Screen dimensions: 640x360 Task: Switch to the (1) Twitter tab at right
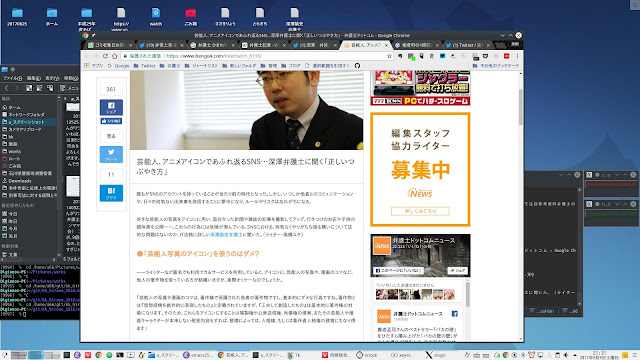point(468,45)
